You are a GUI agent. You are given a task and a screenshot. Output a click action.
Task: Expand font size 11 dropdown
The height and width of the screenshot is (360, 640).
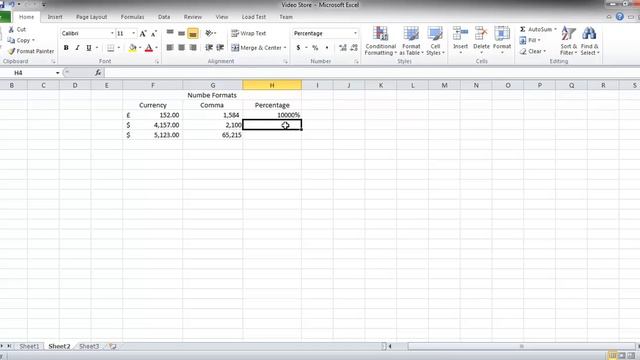[x=133, y=33]
